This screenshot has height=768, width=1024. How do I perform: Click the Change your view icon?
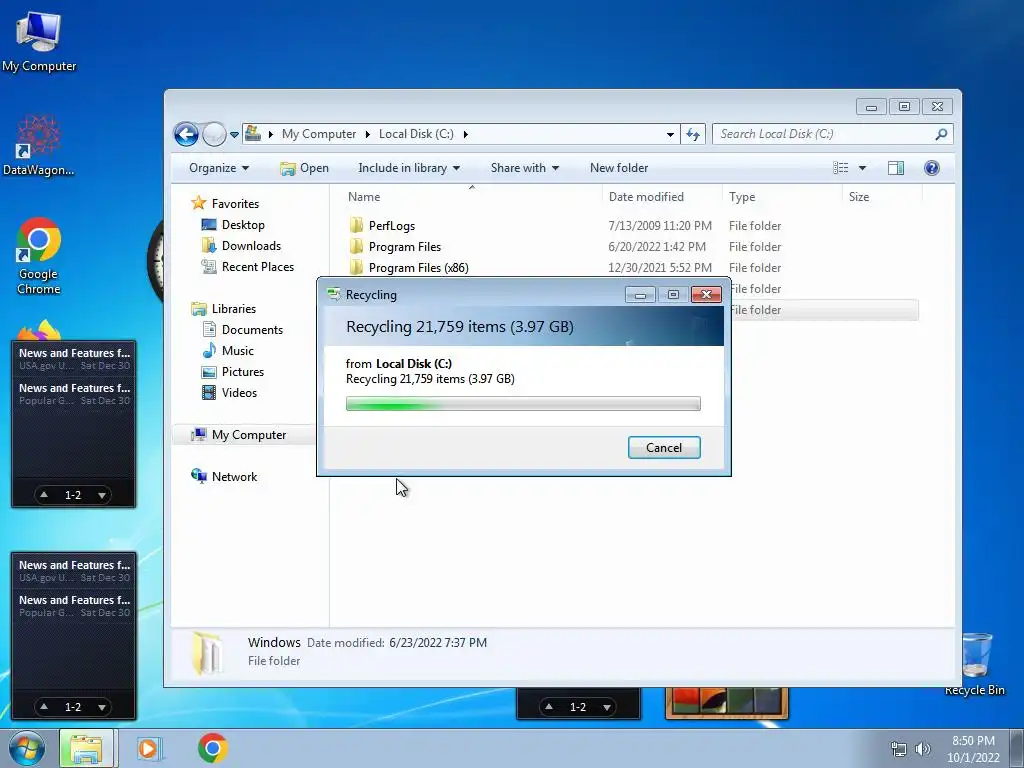click(840, 168)
